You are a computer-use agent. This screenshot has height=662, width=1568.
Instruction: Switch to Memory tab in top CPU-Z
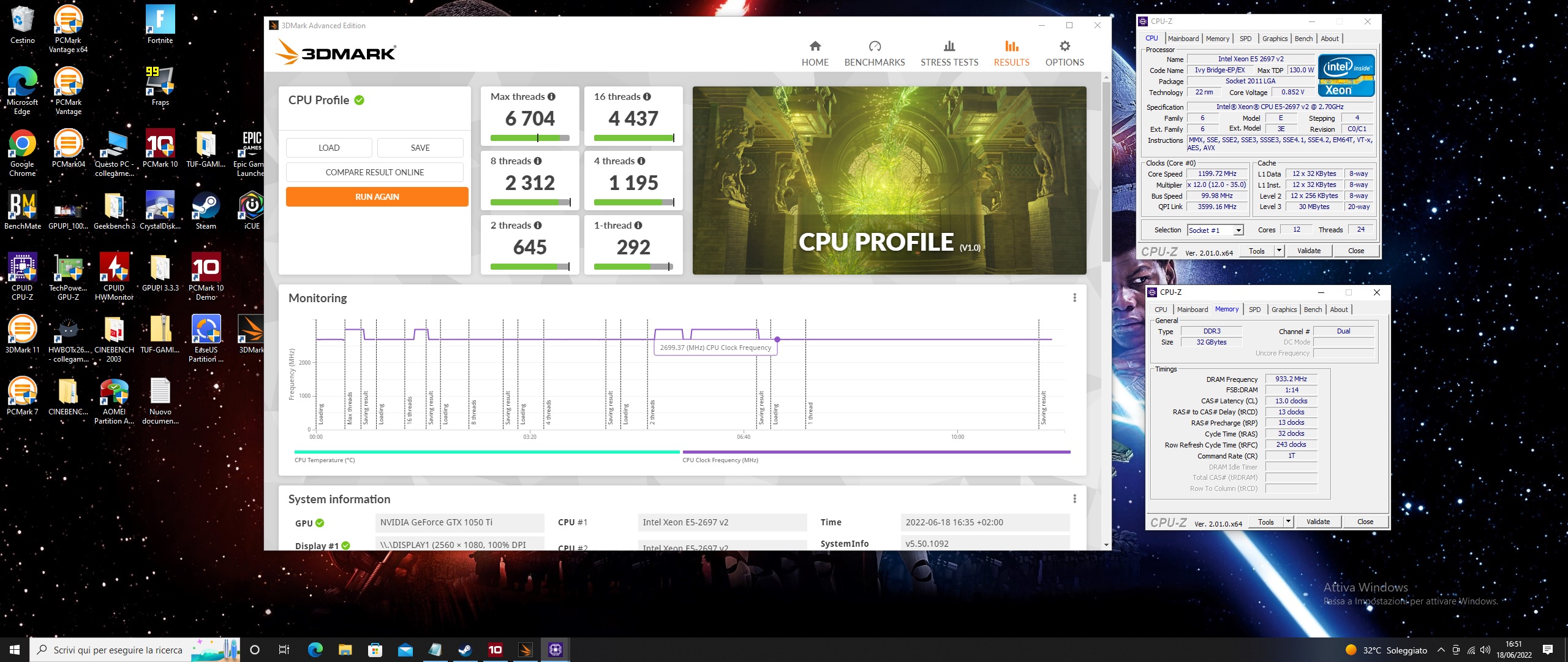point(1218,39)
